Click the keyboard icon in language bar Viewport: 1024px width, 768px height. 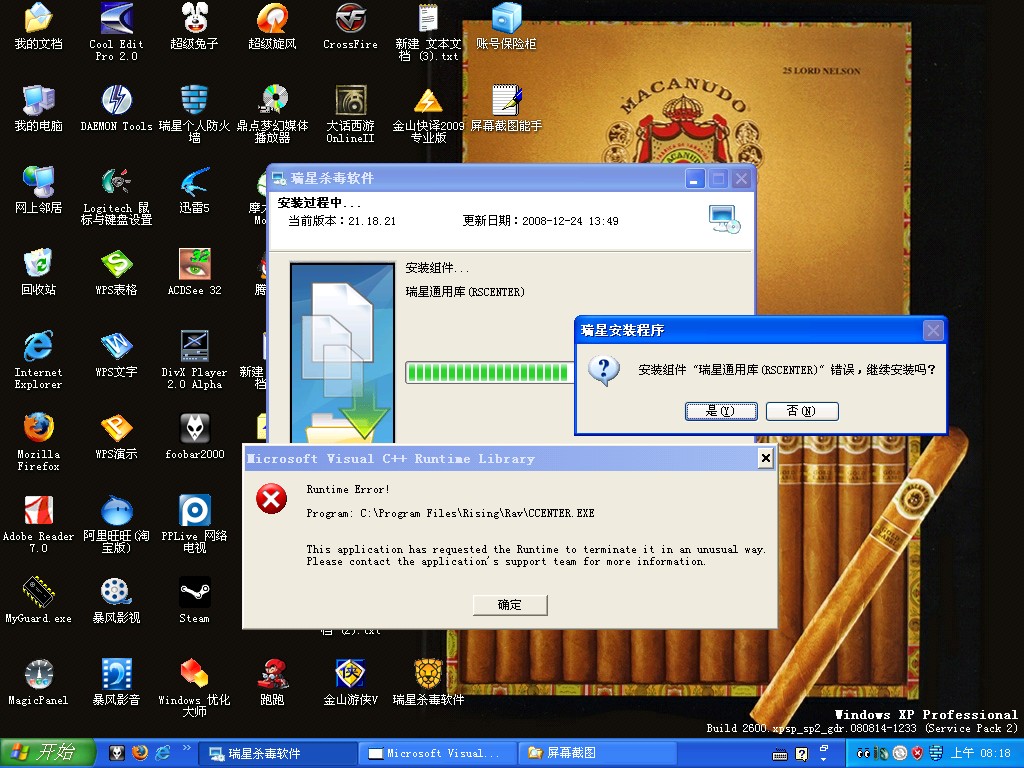point(780,755)
